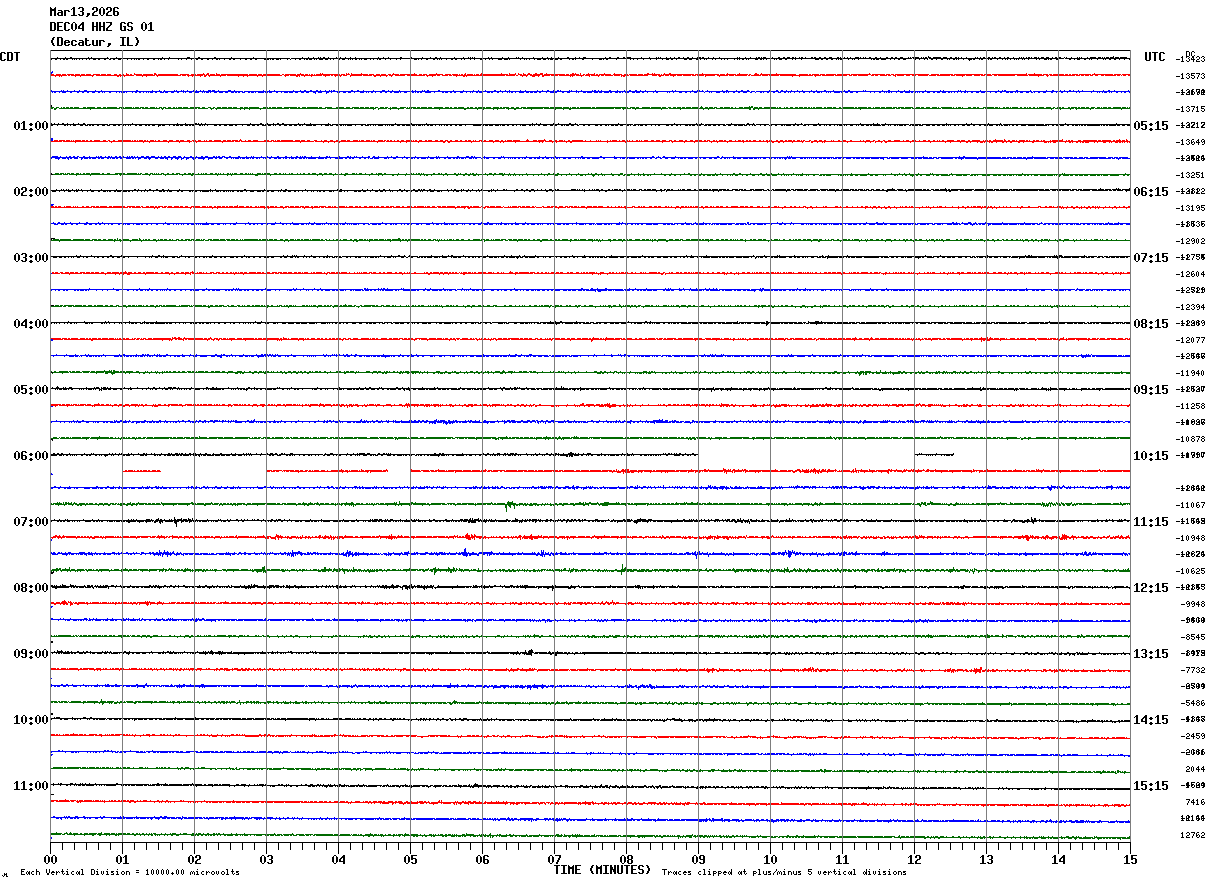Viewport: 1210px width, 886px height.
Task: Click the 09:15 UTC time label
Action: pos(1151,390)
